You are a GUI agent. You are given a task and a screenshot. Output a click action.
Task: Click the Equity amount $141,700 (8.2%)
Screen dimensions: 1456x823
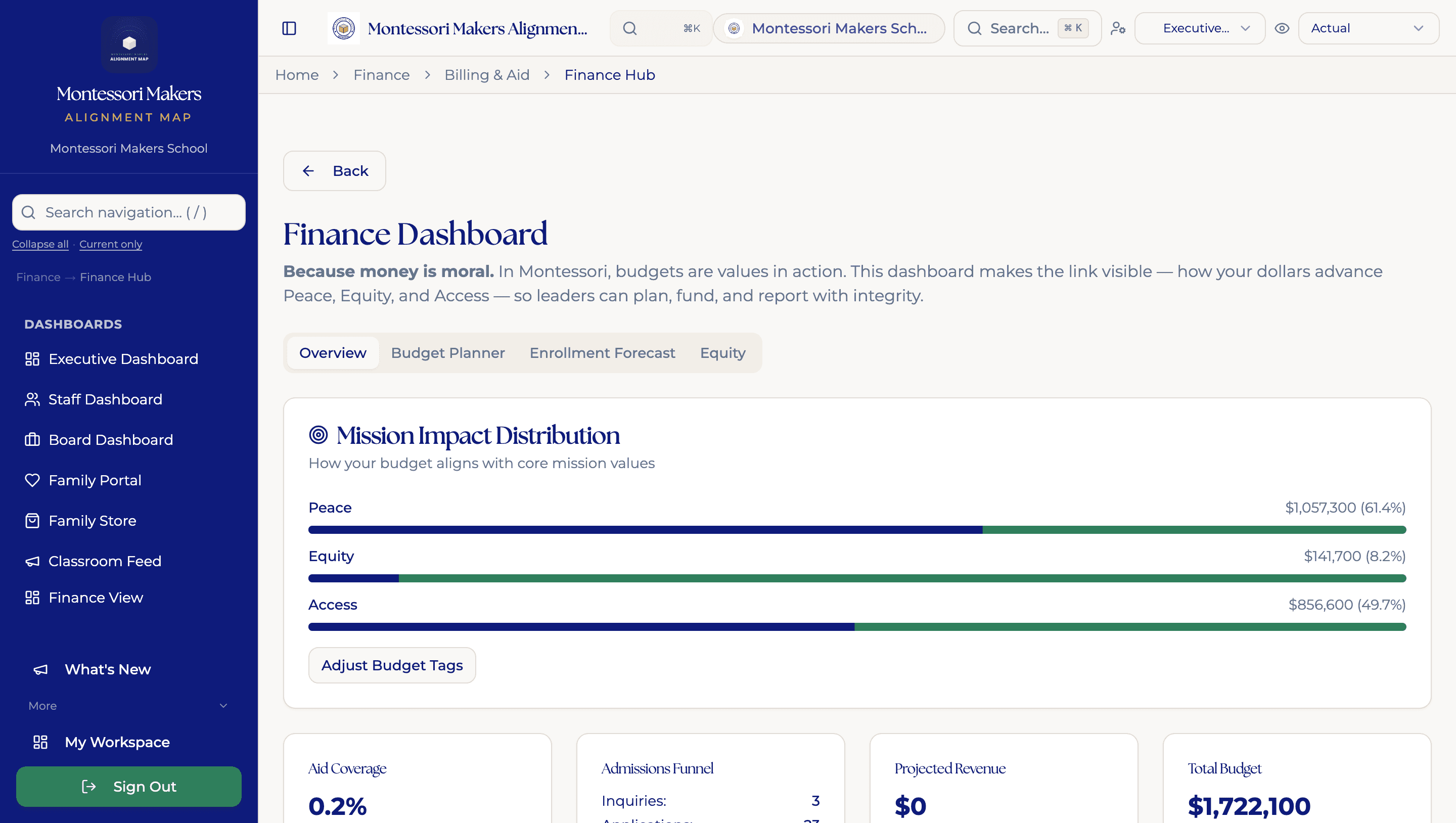point(1354,556)
